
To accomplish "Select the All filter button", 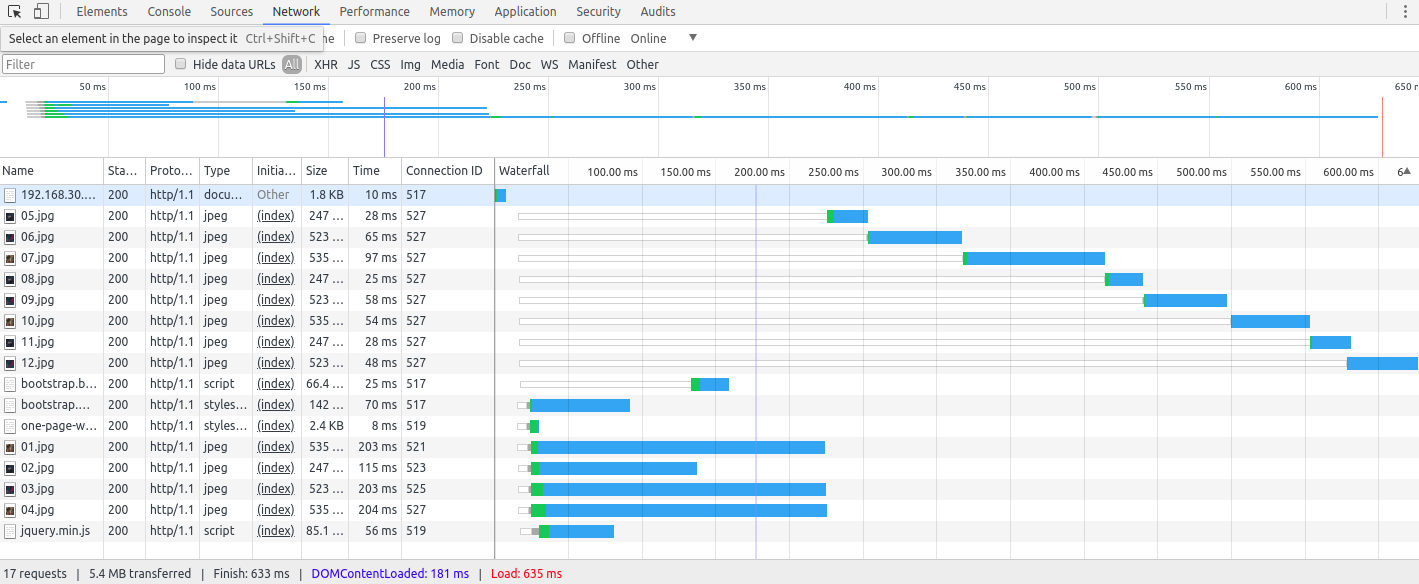I will point(291,64).
